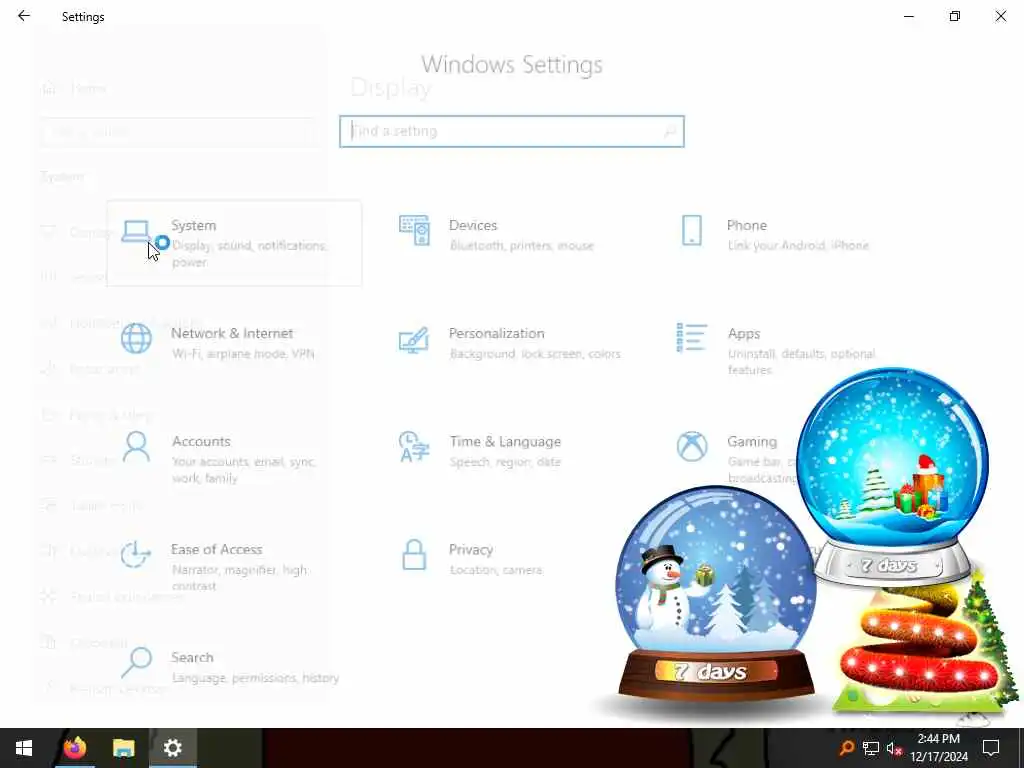Viewport: 1024px width, 768px height.
Task: Click the Accounts category title
Action: point(201,441)
